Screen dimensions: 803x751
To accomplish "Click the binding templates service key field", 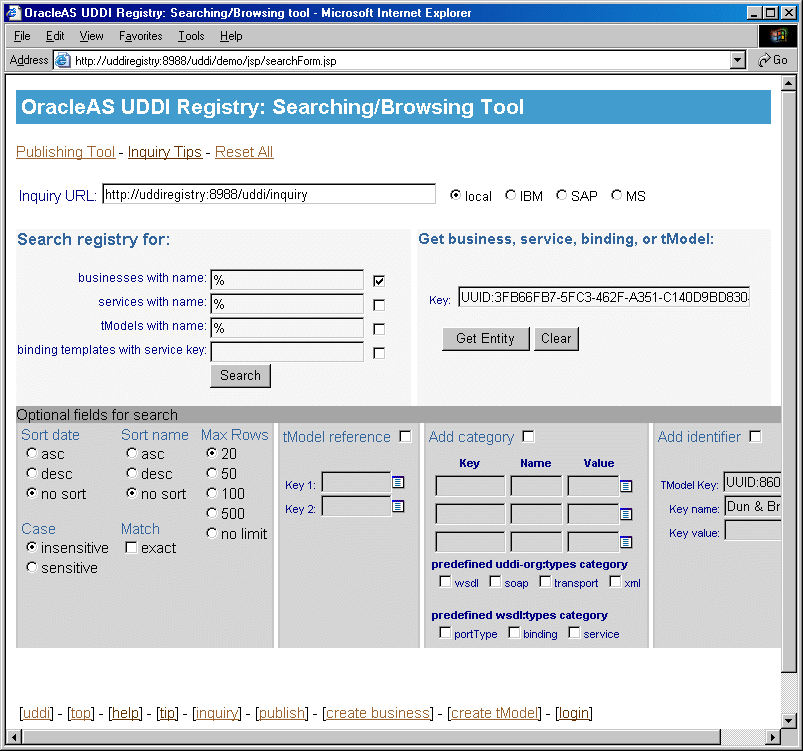I will coord(287,352).
